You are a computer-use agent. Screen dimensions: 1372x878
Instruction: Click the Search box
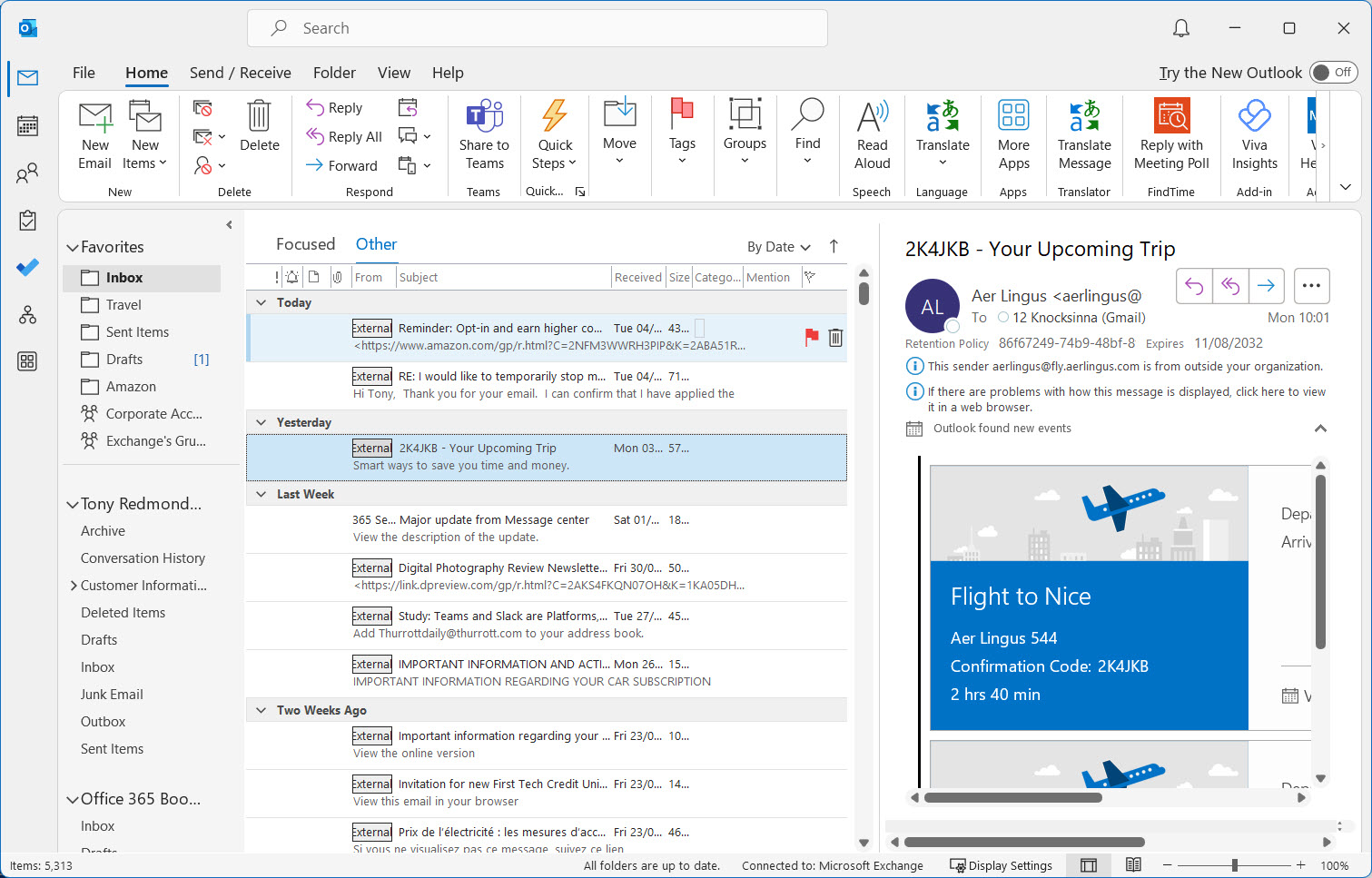[x=538, y=28]
